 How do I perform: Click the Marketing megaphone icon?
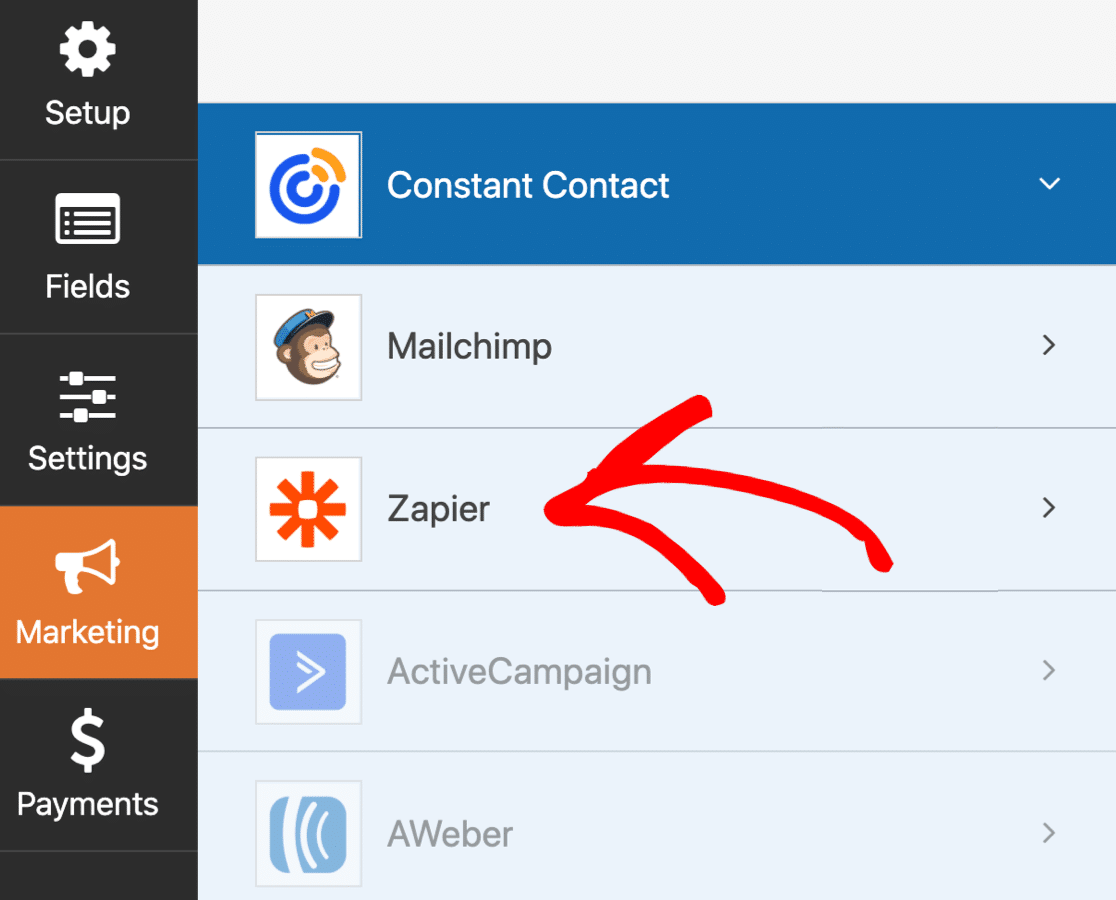87,567
